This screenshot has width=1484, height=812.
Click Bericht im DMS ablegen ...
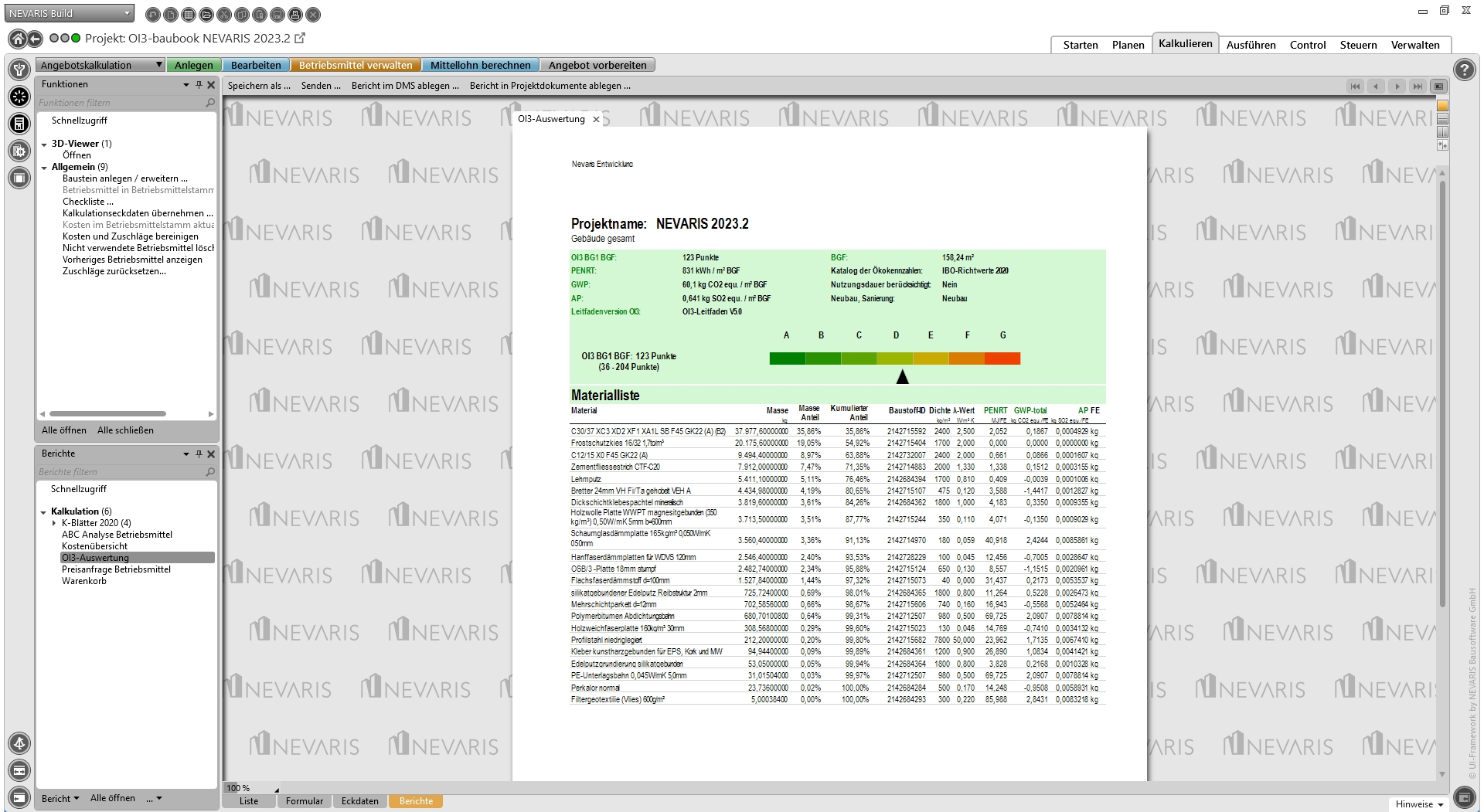[x=405, y=86]
